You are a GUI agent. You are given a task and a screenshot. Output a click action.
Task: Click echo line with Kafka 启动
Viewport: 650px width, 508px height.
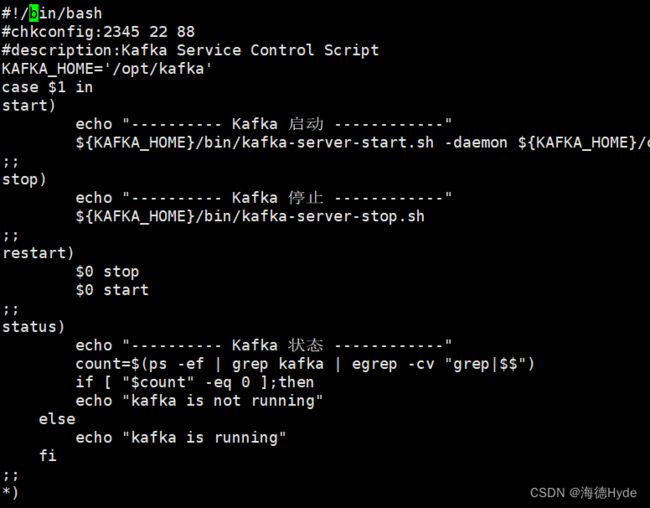pos(264,124)
